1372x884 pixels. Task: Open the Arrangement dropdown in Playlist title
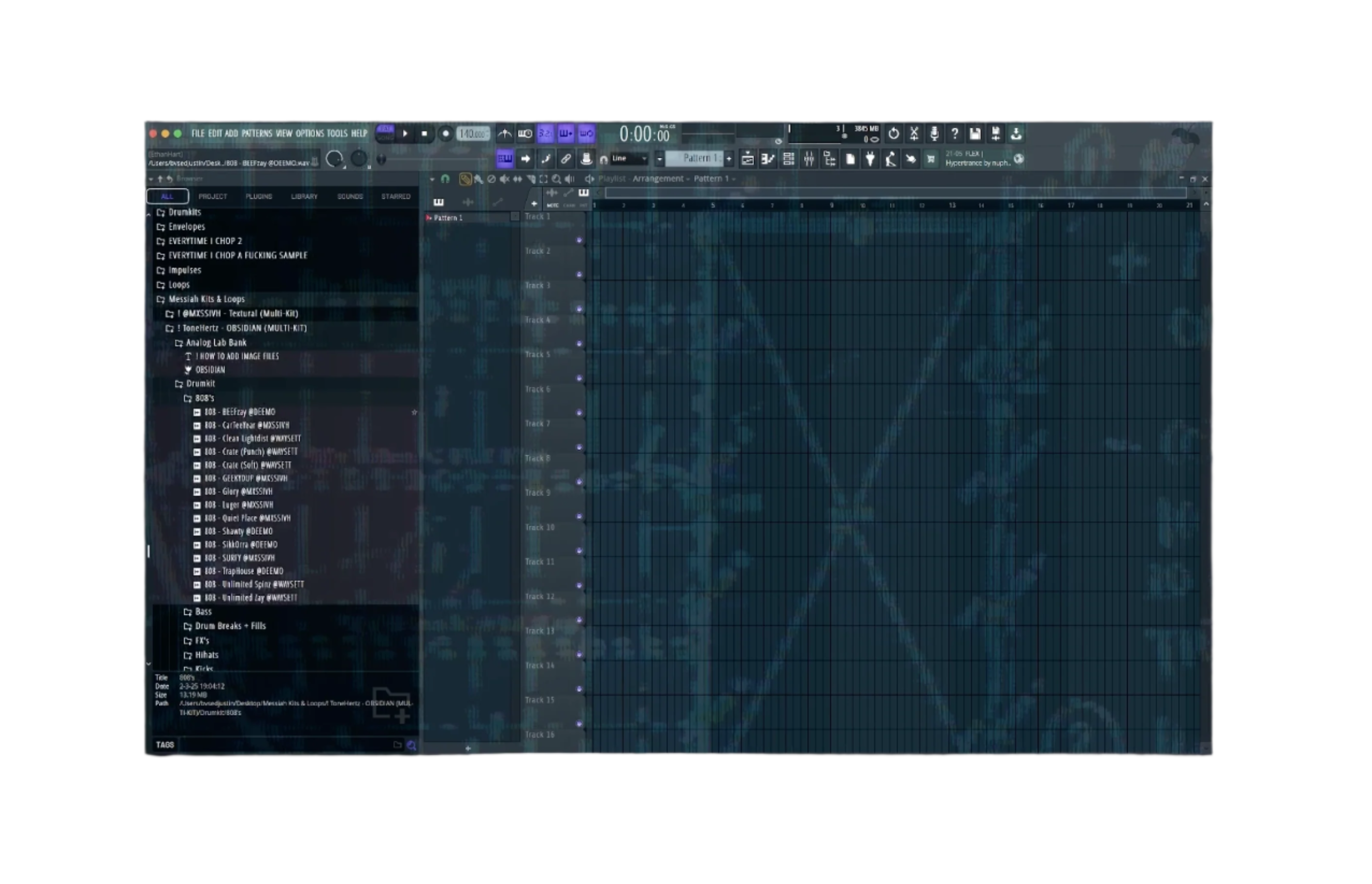(661, 179)
